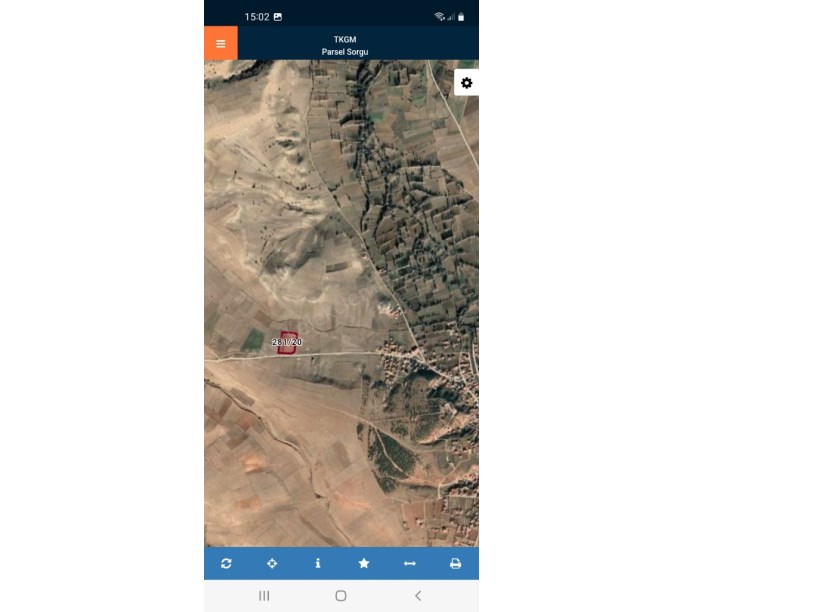The height and width of the screenshot is (612, 816).
Task: Select the double-arrow measure tool
Action: pos(410,563)
